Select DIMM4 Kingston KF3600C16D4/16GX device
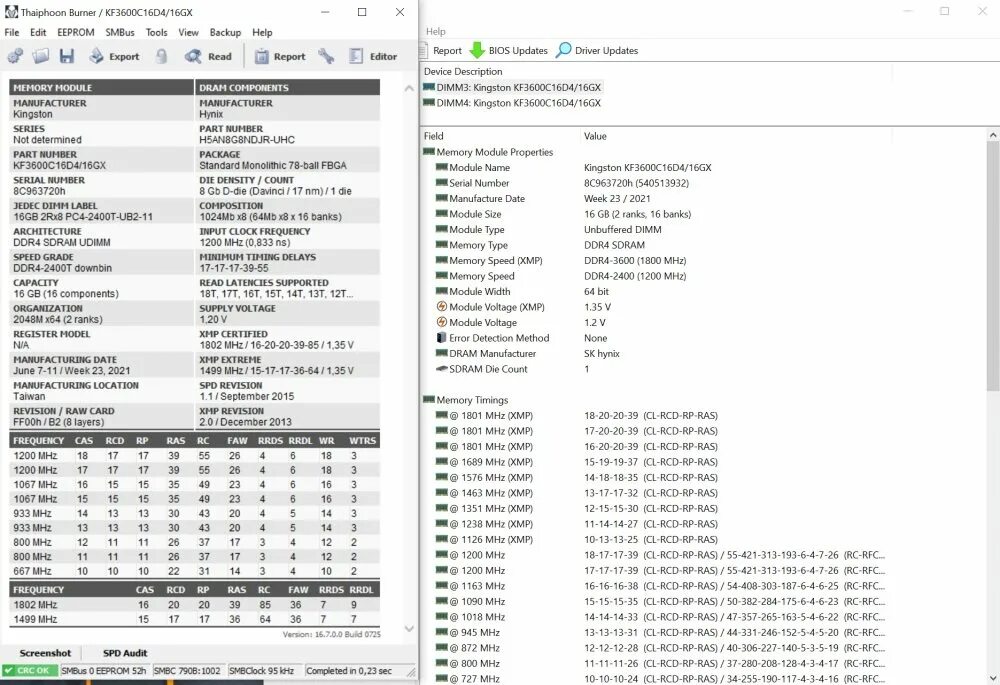 (x=512, y=103)
